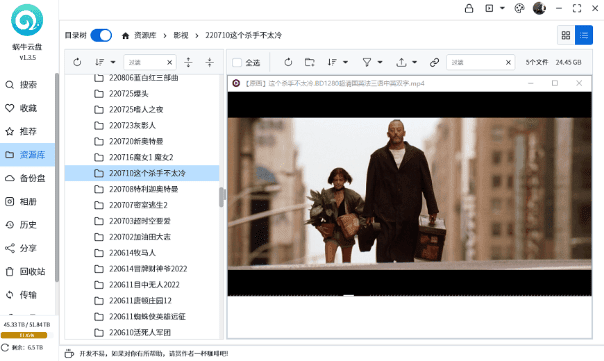604x361 pixels.
Task: Check the 全选 select-all checkbox
Action: point(237,62)
